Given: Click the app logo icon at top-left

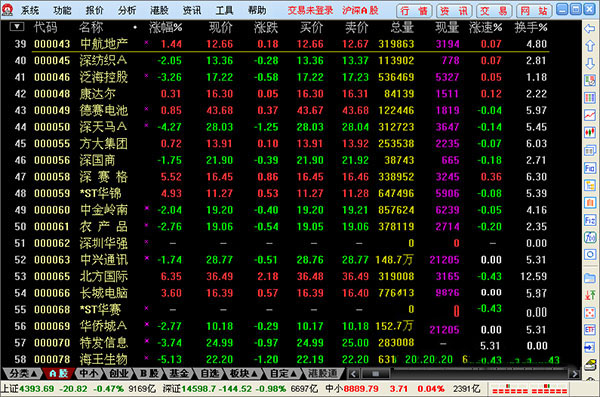Looking at the screenshot, I should (7, 10).
